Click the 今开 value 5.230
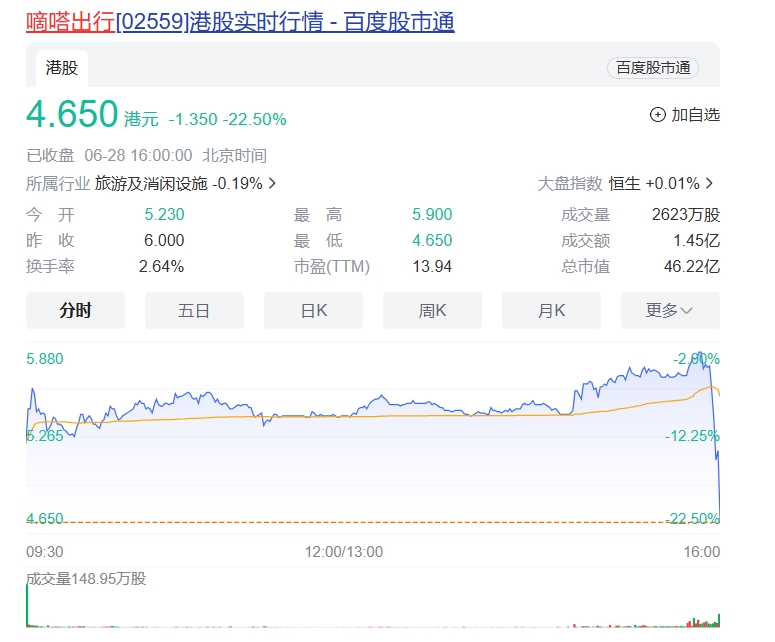This screenshot has width=775, height=642. [x=164, y=214]
